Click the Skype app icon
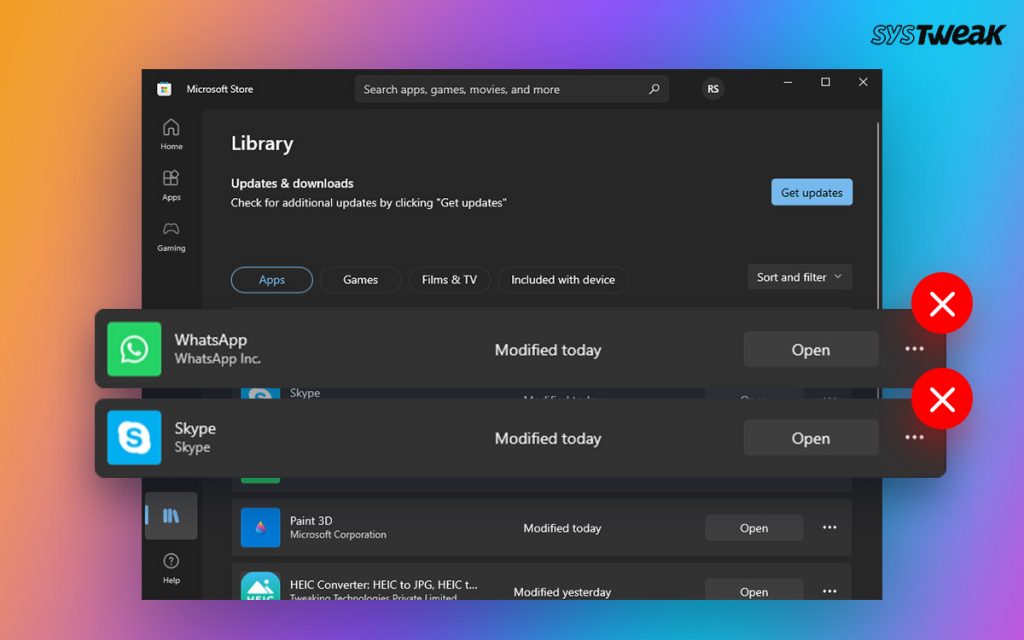 (x=134, y=437)
